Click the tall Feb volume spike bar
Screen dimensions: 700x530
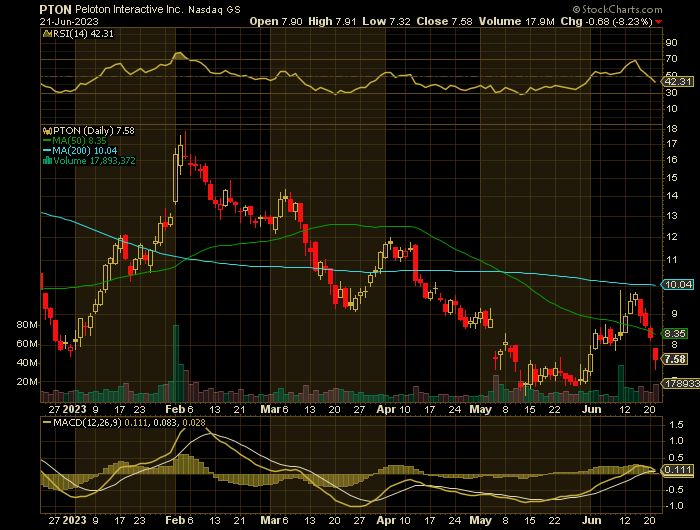(176, 363)
